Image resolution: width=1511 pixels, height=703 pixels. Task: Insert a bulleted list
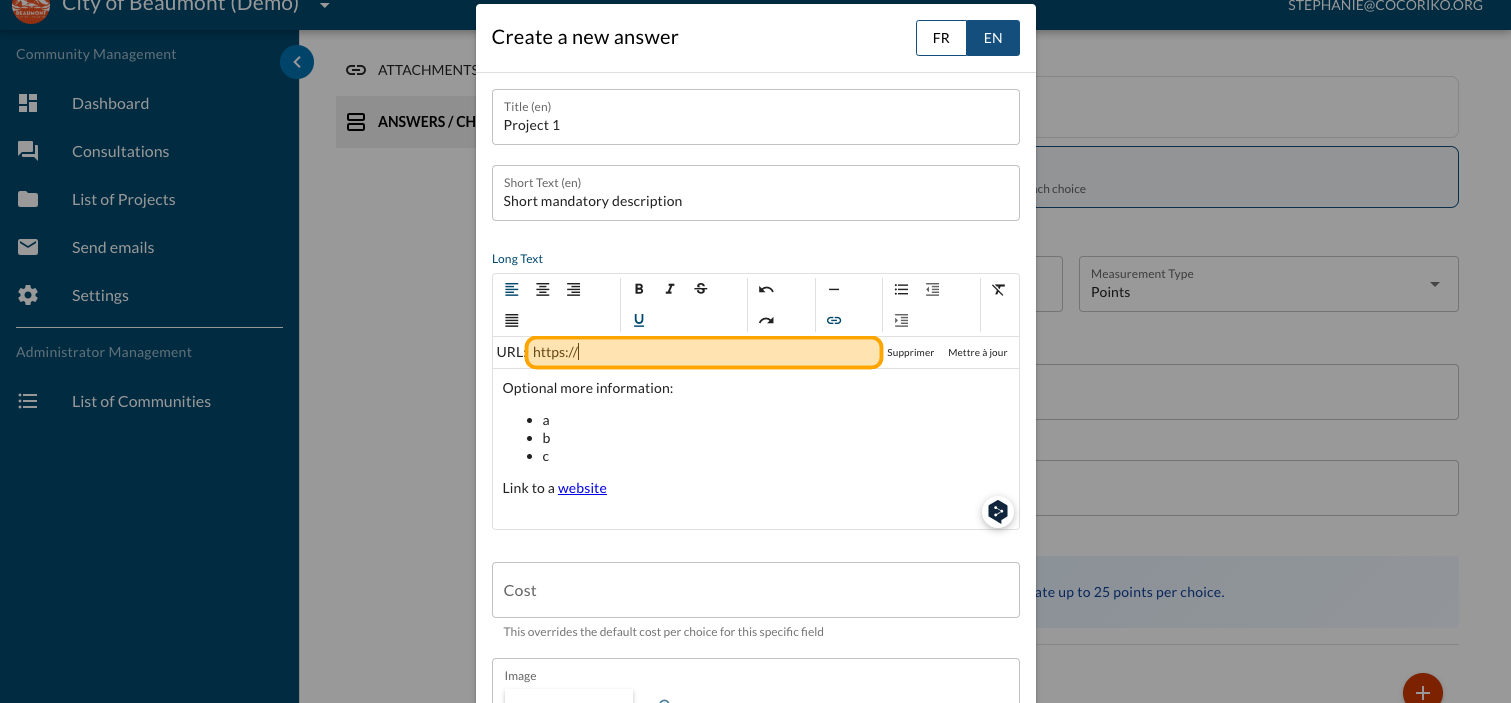(x=901, y=289)
